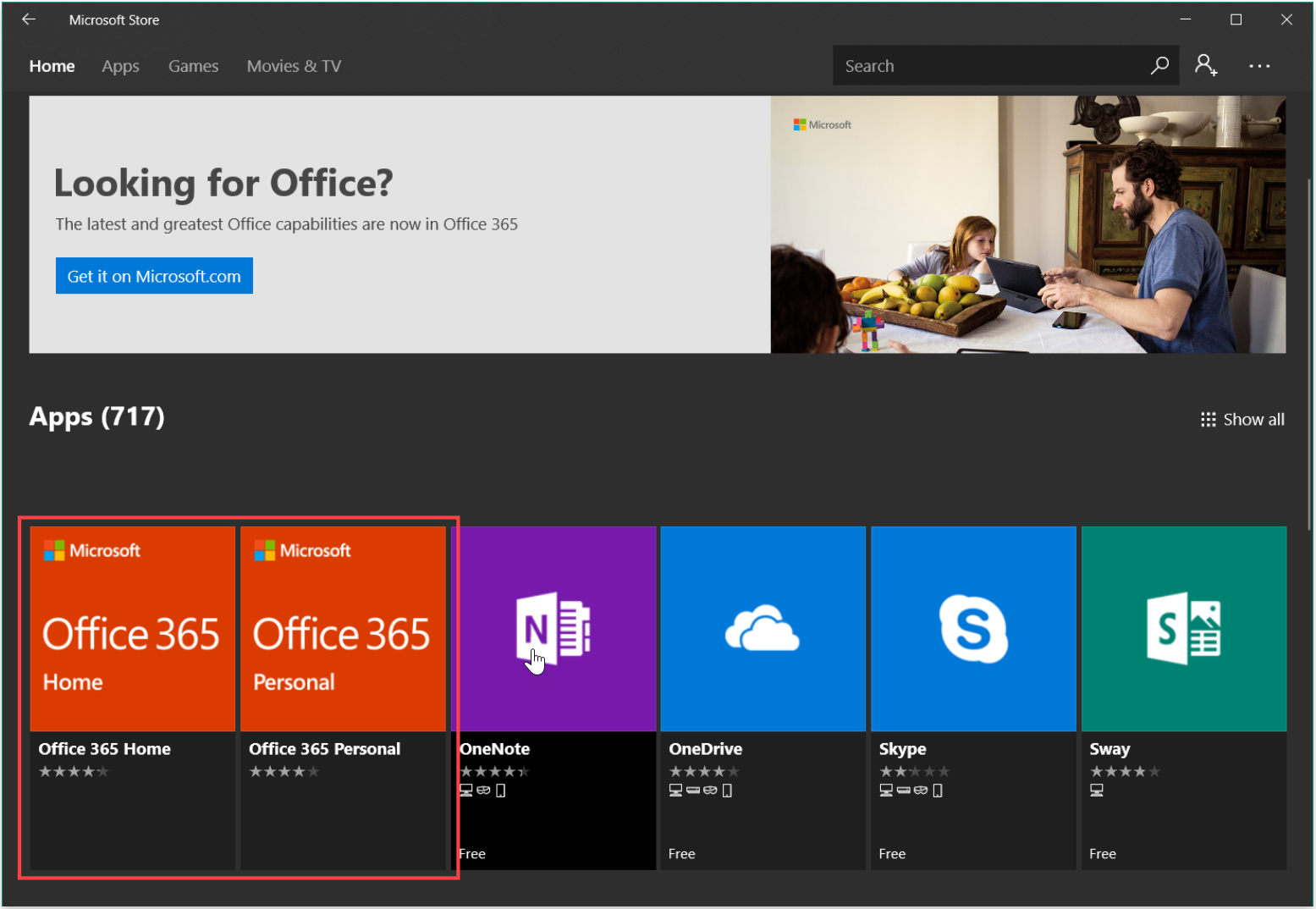Click the vertical scrollbar on right
Viewport: 1316px width, 909px height.
[x=1310, y=354]
